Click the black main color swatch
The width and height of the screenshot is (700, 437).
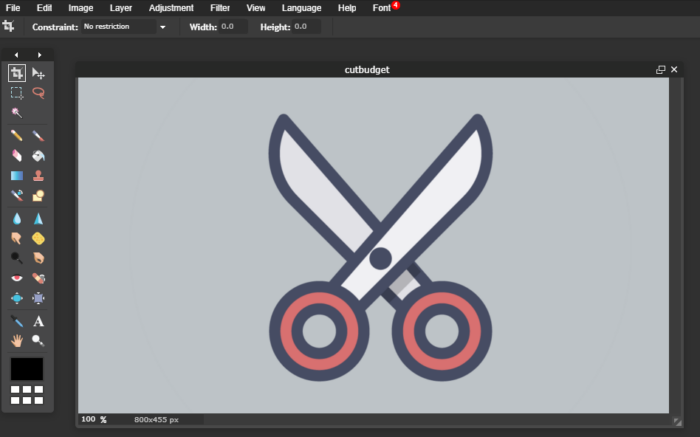[27, 369]
